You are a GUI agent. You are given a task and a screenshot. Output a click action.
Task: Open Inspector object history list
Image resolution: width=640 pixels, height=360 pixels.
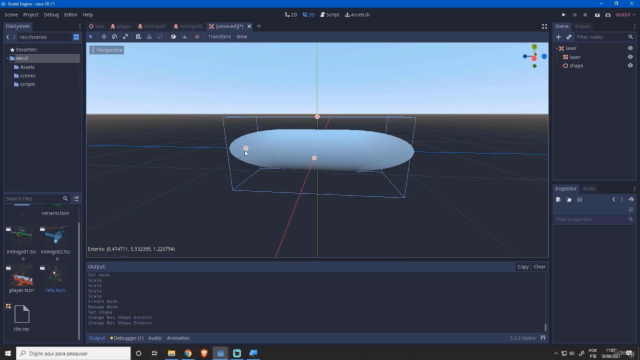[631, 200]
